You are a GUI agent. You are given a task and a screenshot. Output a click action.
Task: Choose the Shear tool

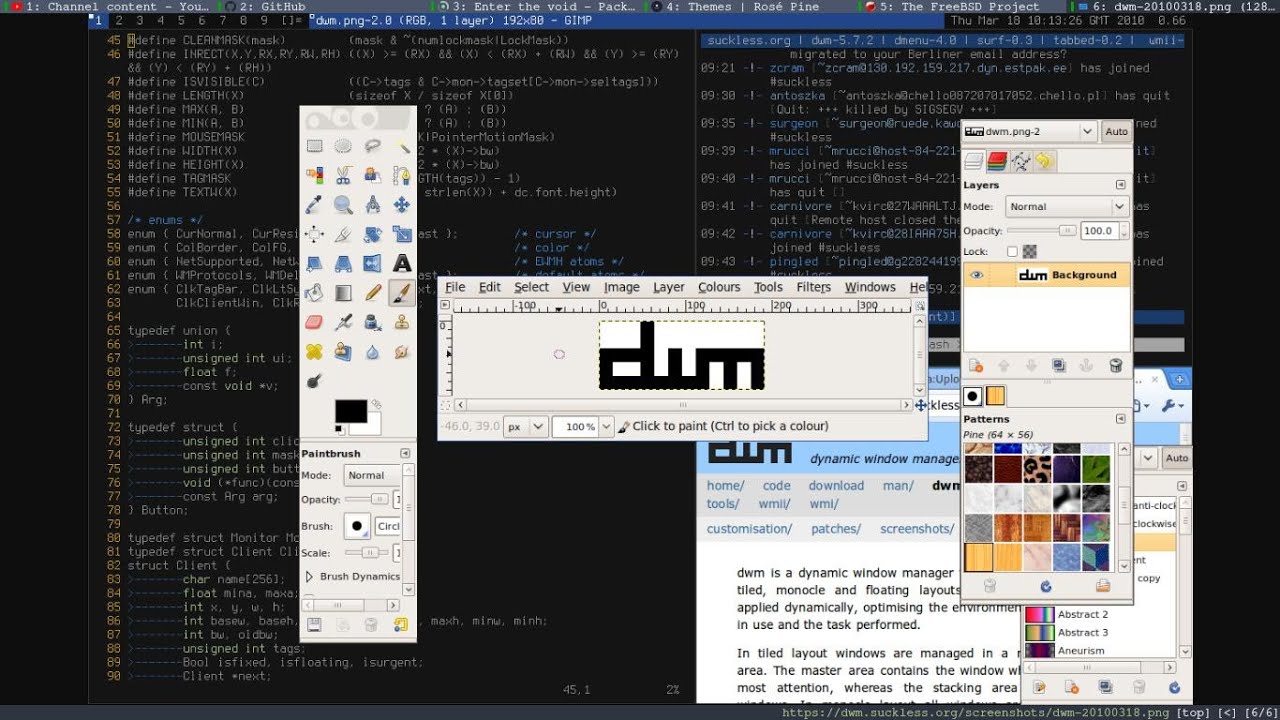pos(314,264)
